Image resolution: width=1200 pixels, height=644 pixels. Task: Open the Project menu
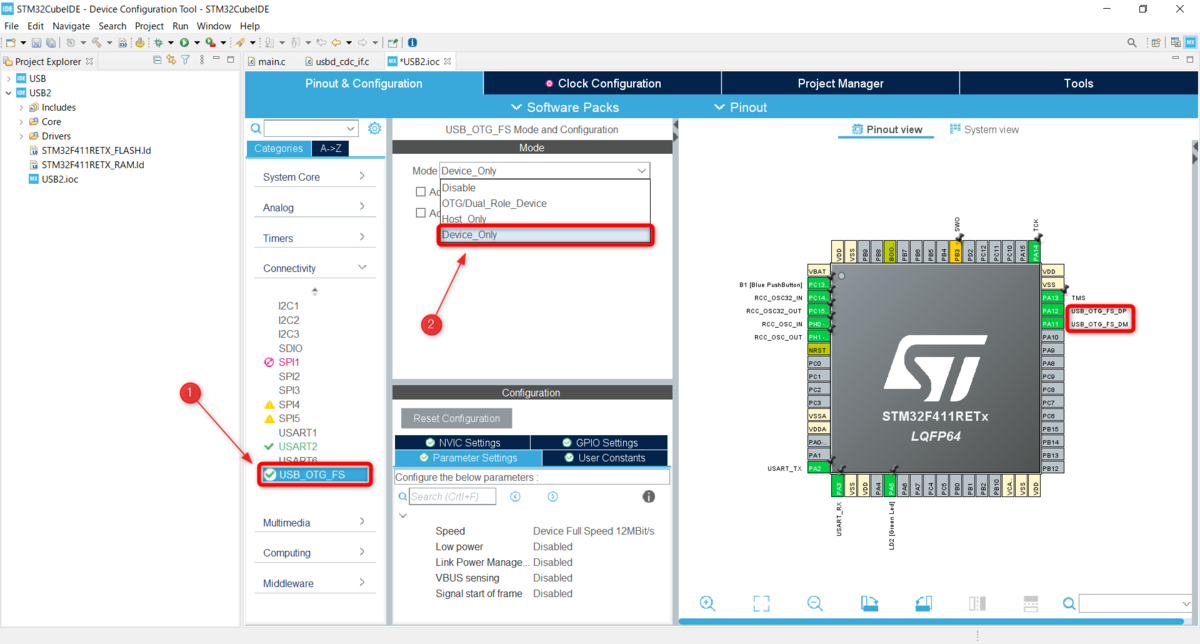tap(149, 26)
